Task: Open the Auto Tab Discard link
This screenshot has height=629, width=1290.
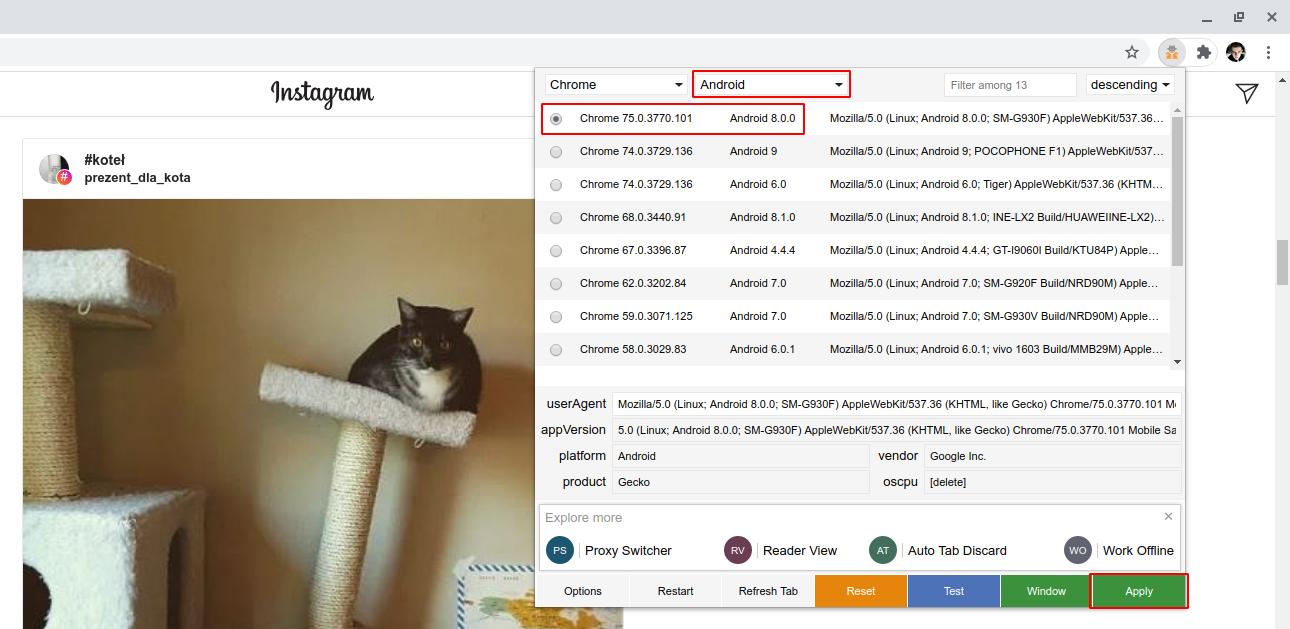Action: (x=957, y=550)
